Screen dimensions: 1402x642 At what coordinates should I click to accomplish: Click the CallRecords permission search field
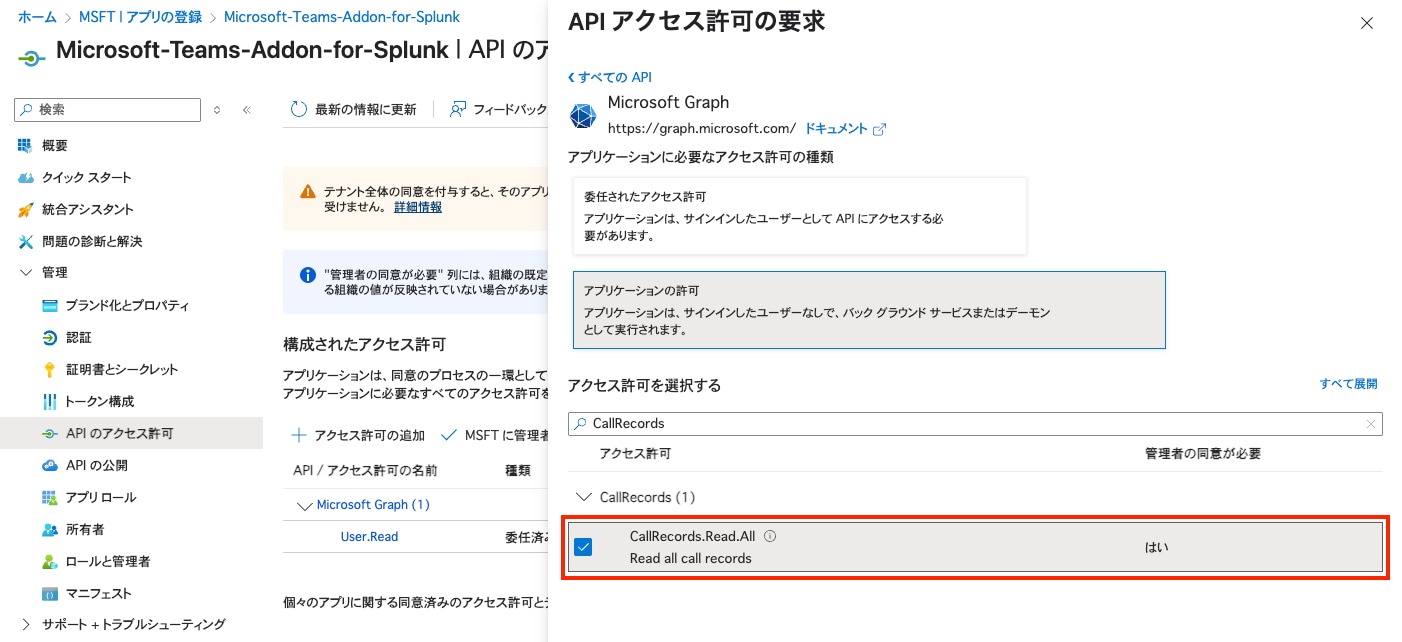[x=975, y=424]
